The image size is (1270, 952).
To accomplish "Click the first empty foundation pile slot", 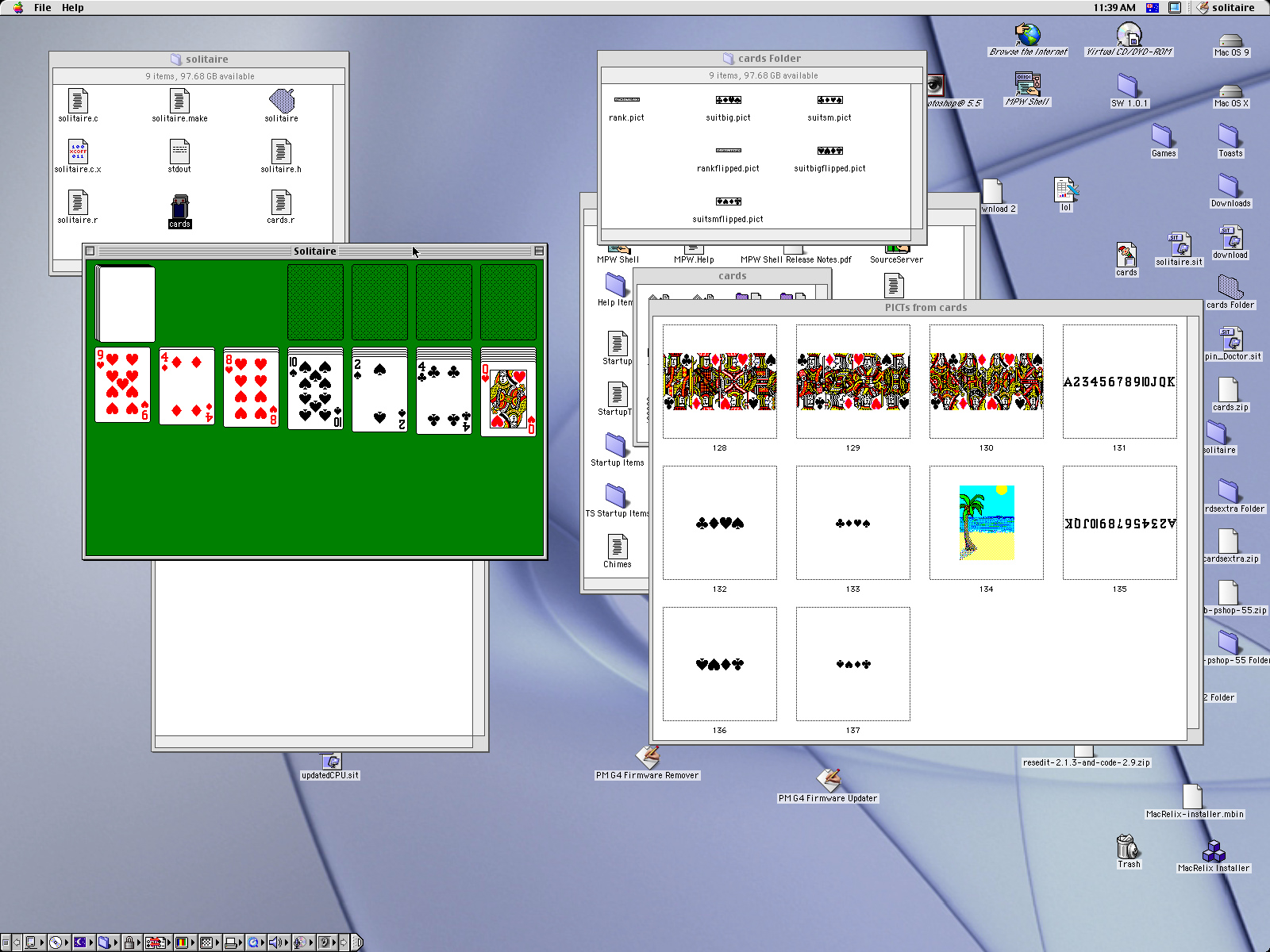I will [x=315, y=302].
